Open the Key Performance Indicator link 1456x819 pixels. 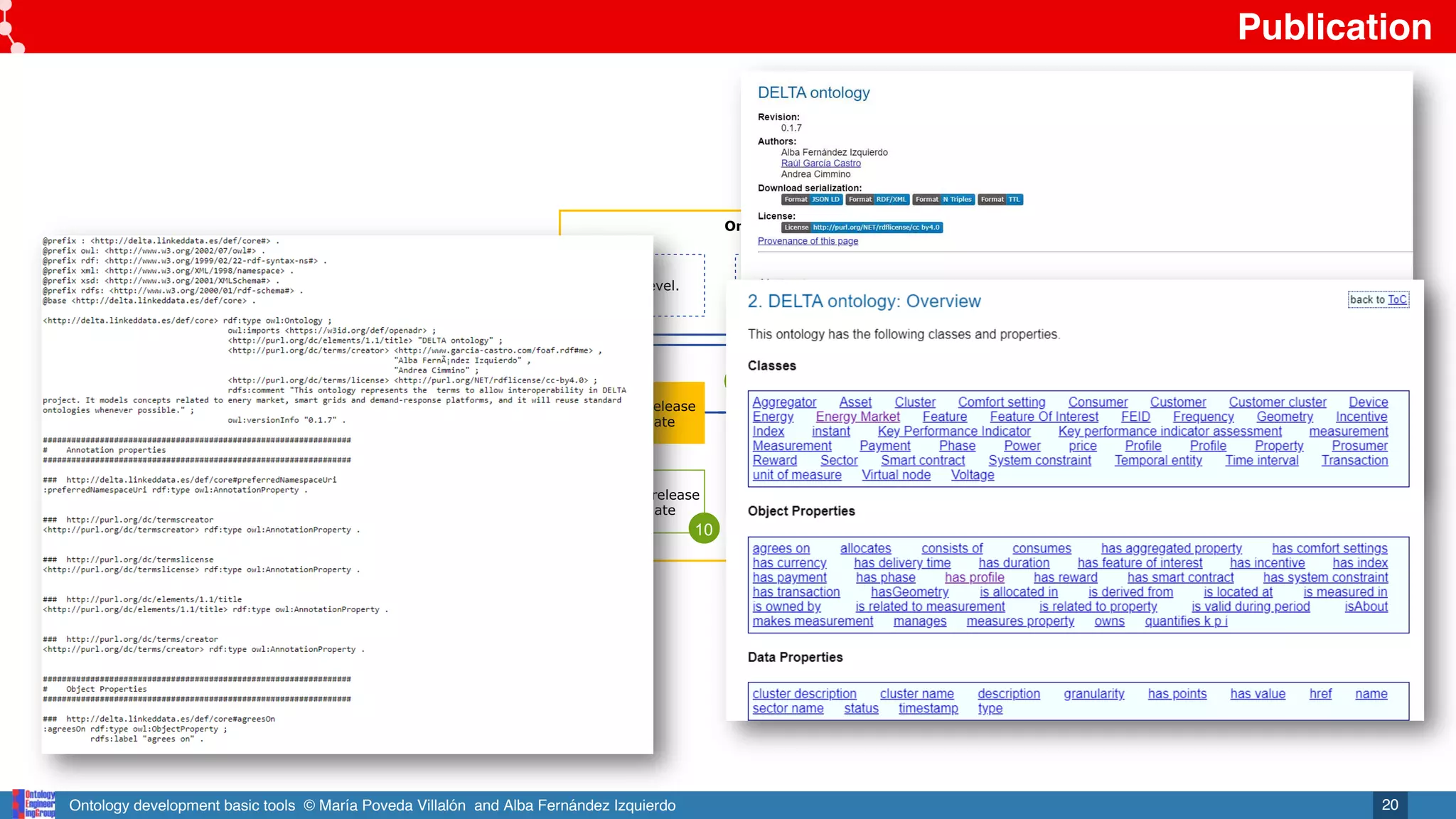tap(954, 432)
